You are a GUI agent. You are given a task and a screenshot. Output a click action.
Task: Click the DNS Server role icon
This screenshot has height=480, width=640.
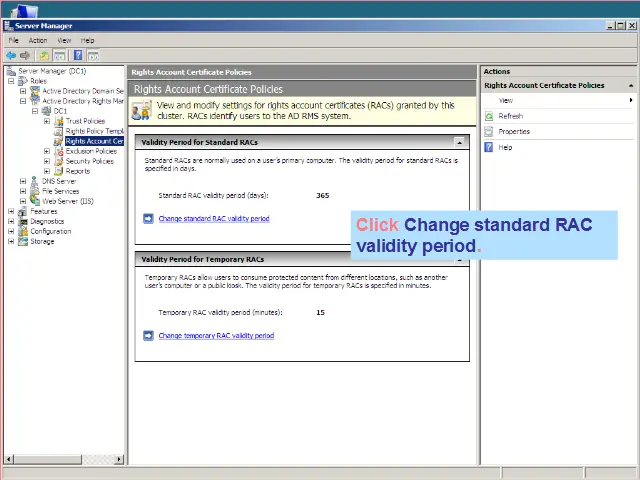[35, 181]
